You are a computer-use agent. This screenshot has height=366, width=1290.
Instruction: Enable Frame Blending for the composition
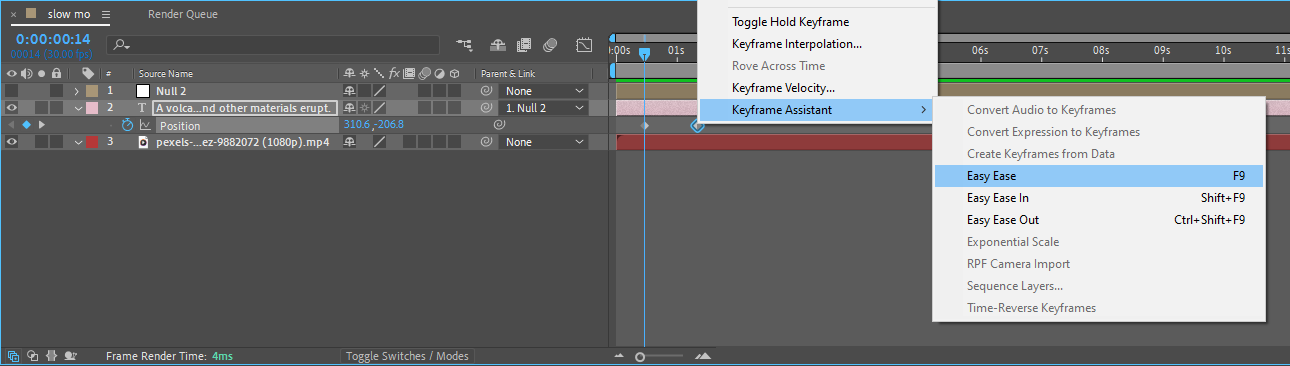click(523, 45)
